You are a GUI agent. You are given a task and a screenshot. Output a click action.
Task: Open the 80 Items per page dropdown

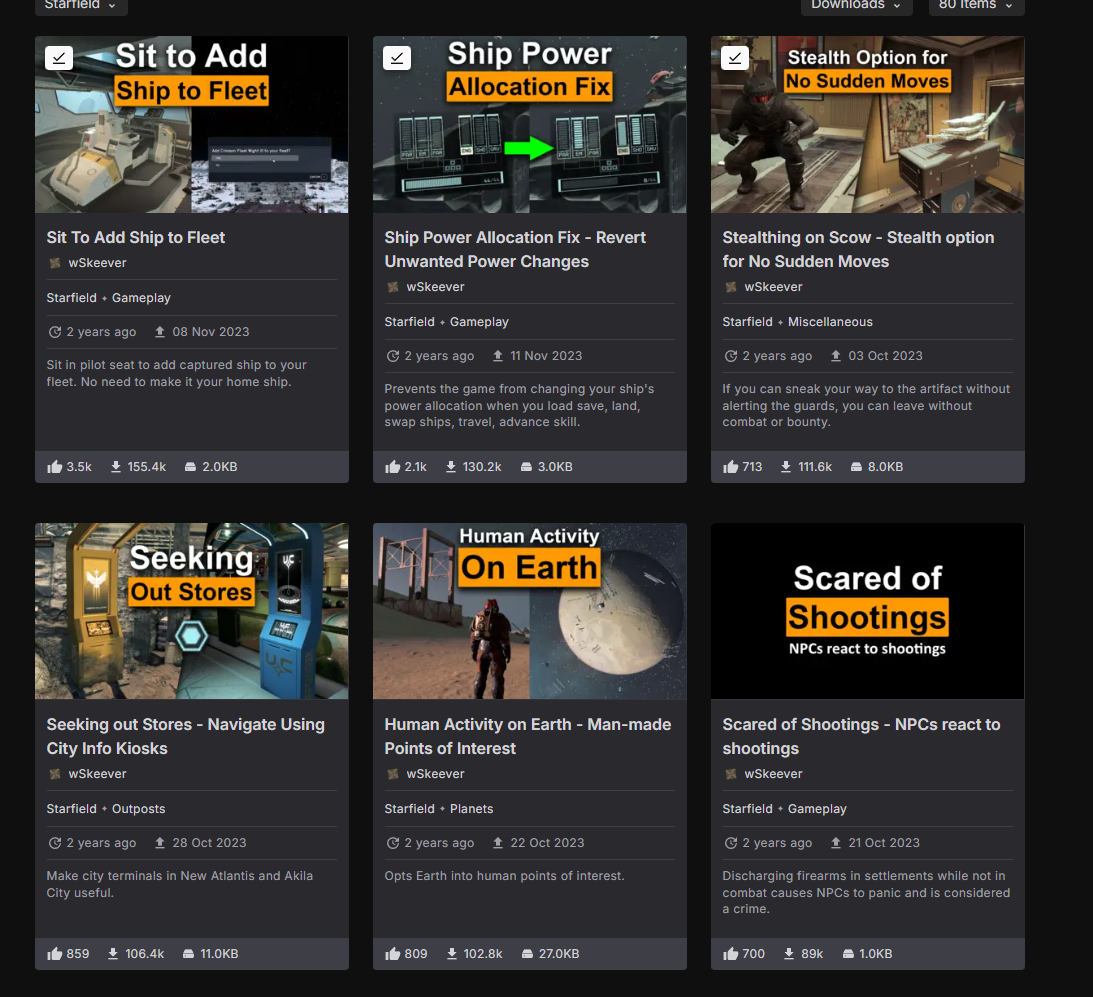(976, 5)
